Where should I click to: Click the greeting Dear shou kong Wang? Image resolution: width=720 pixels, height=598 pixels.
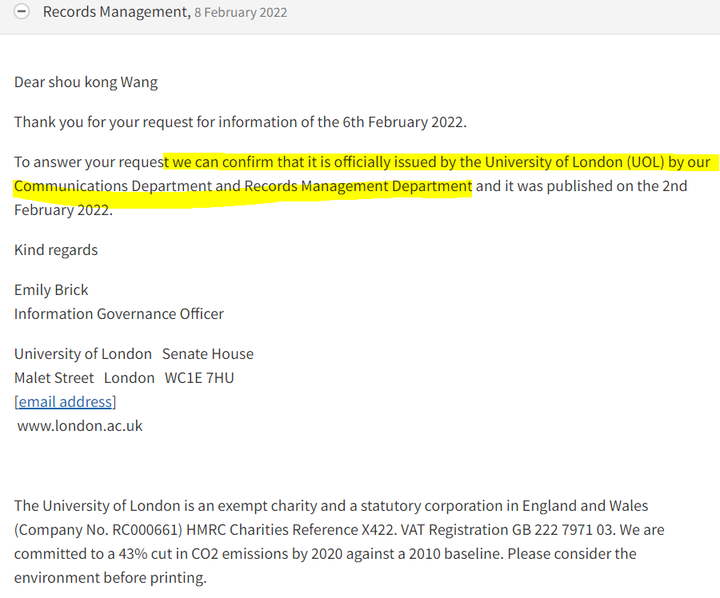click(86, 82)
